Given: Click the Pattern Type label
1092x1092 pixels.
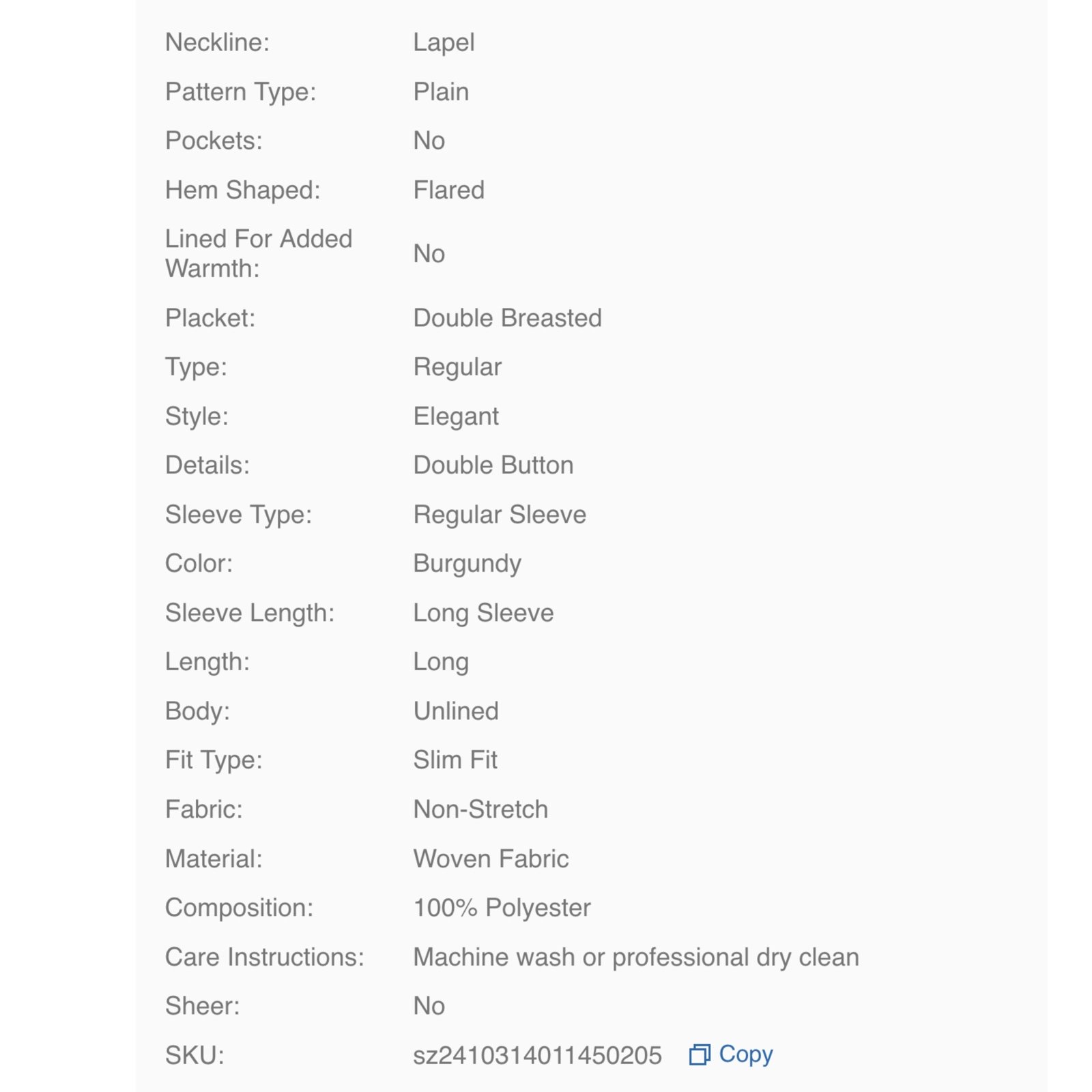Looking at the screenshot, I should tap(241, 92).
